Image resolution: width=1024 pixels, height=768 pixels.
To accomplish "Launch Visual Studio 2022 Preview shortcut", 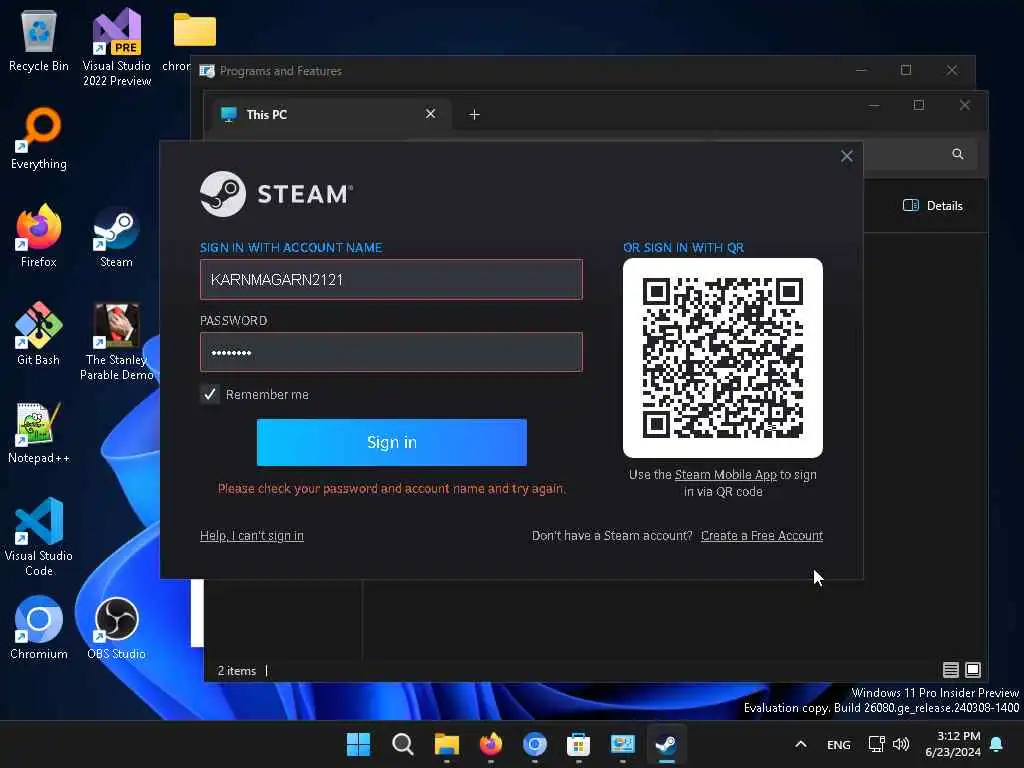I will coord(116,47).
